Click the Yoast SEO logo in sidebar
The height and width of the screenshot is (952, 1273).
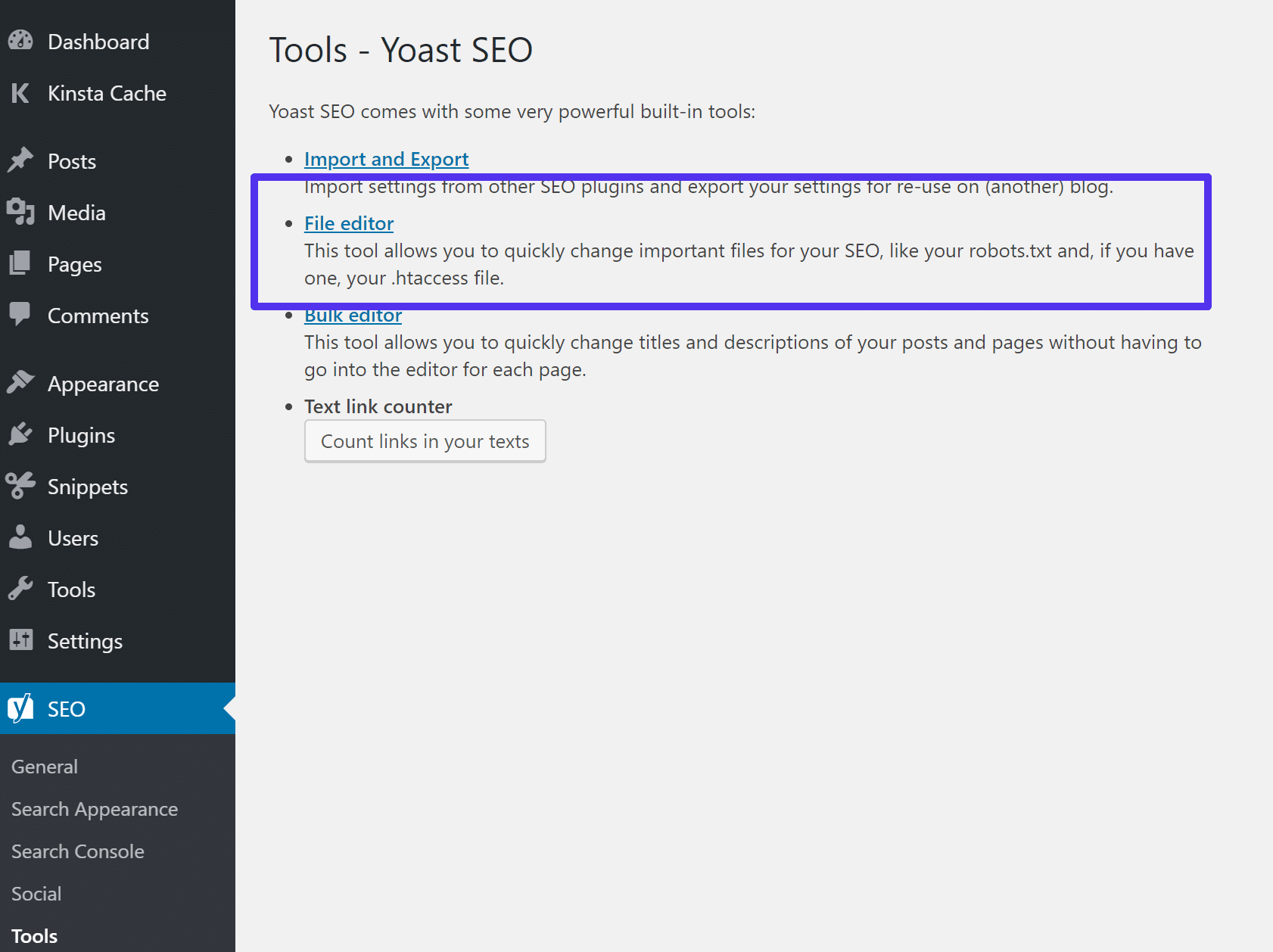(20, 708)
